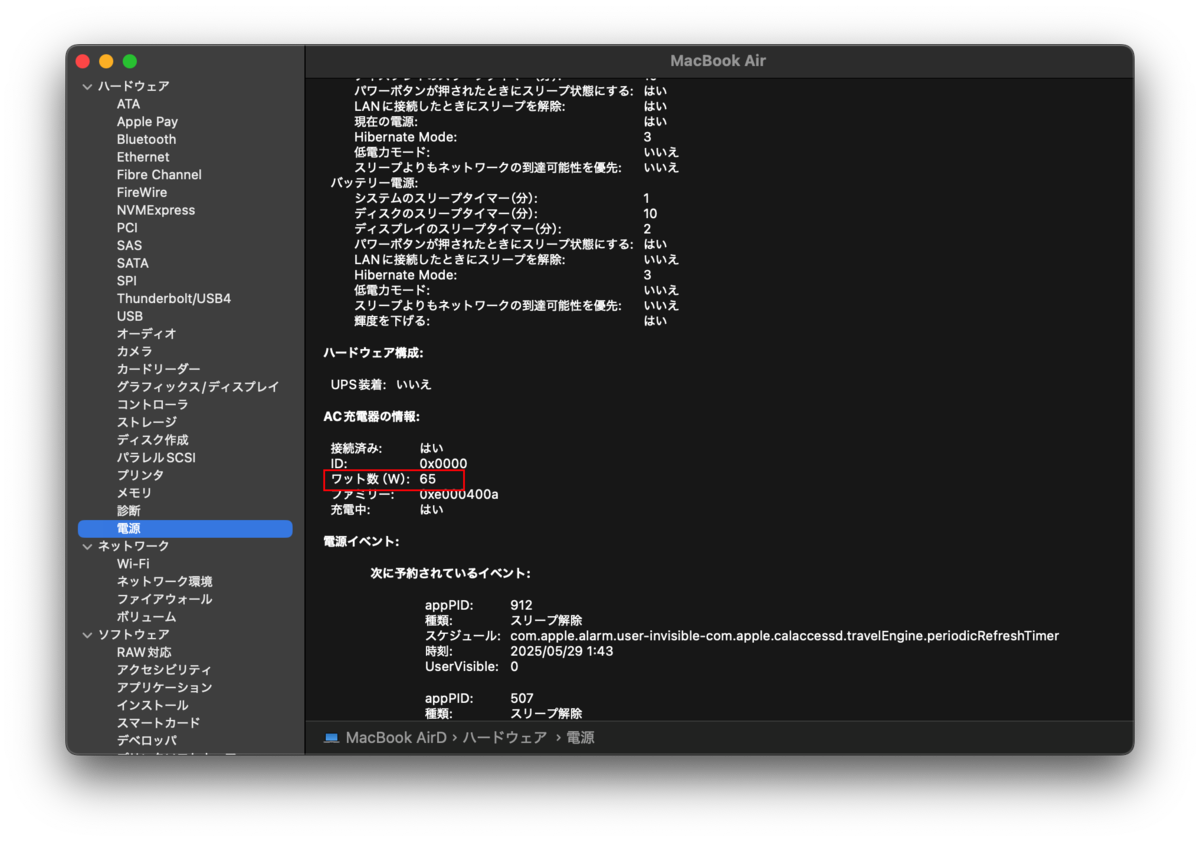The image size is (1200, 842).
Task: Collapse the ソフトウェア section chevron
Action: coord(87,635)
